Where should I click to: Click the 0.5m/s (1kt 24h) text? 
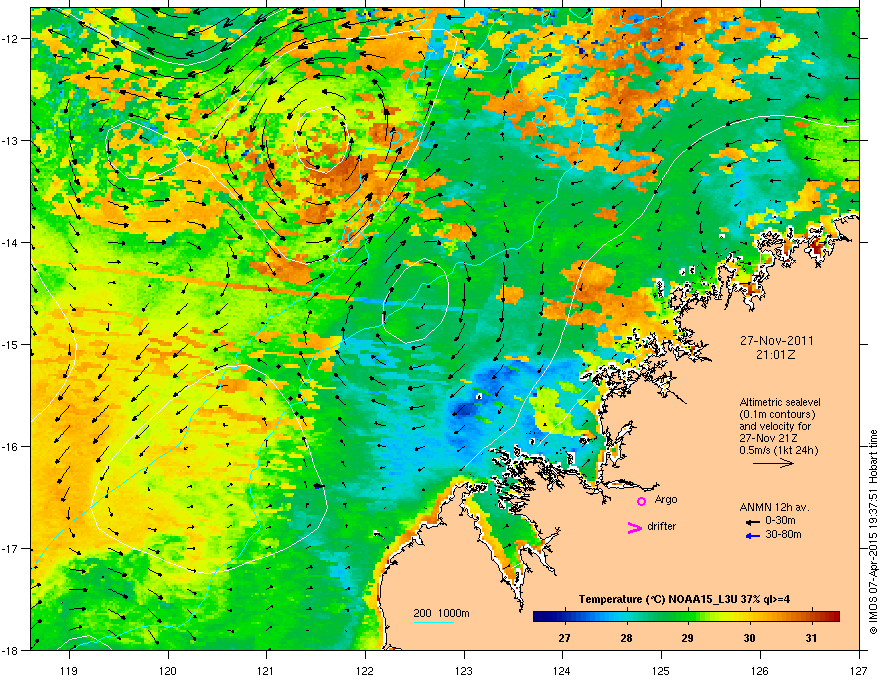[x=778, y=450]
